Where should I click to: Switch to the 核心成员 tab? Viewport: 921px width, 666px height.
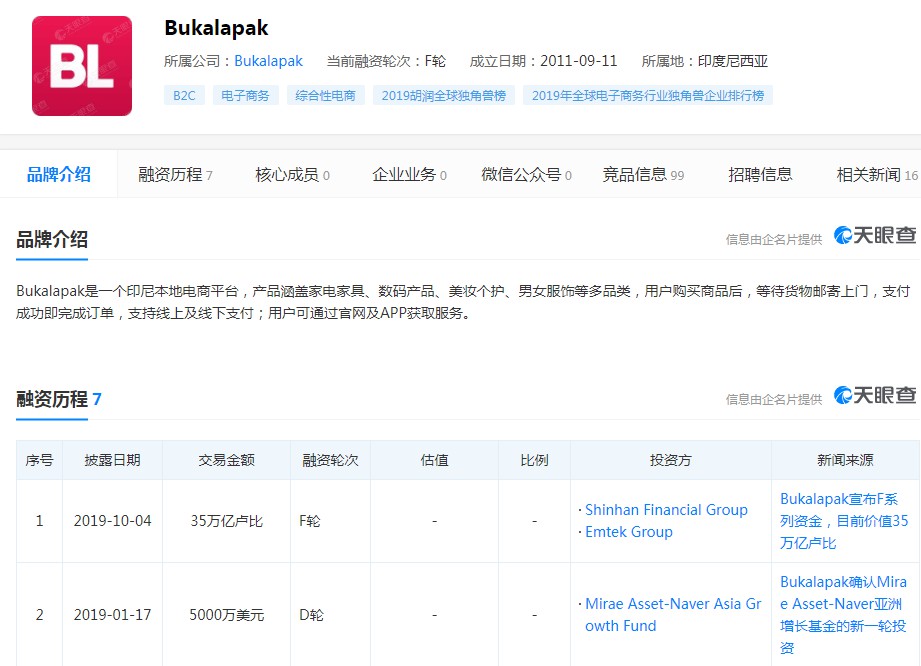point(292,174)
